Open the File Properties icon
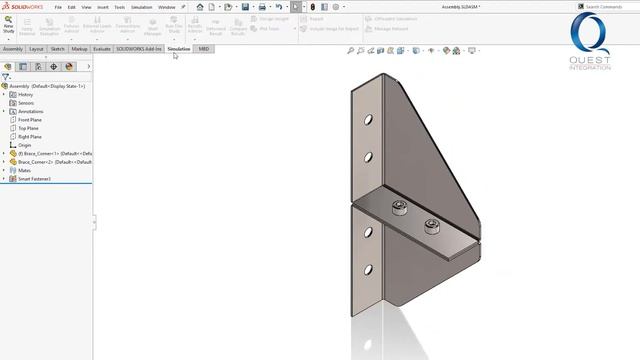The image size is (640, 360). (x=324, y=7)
